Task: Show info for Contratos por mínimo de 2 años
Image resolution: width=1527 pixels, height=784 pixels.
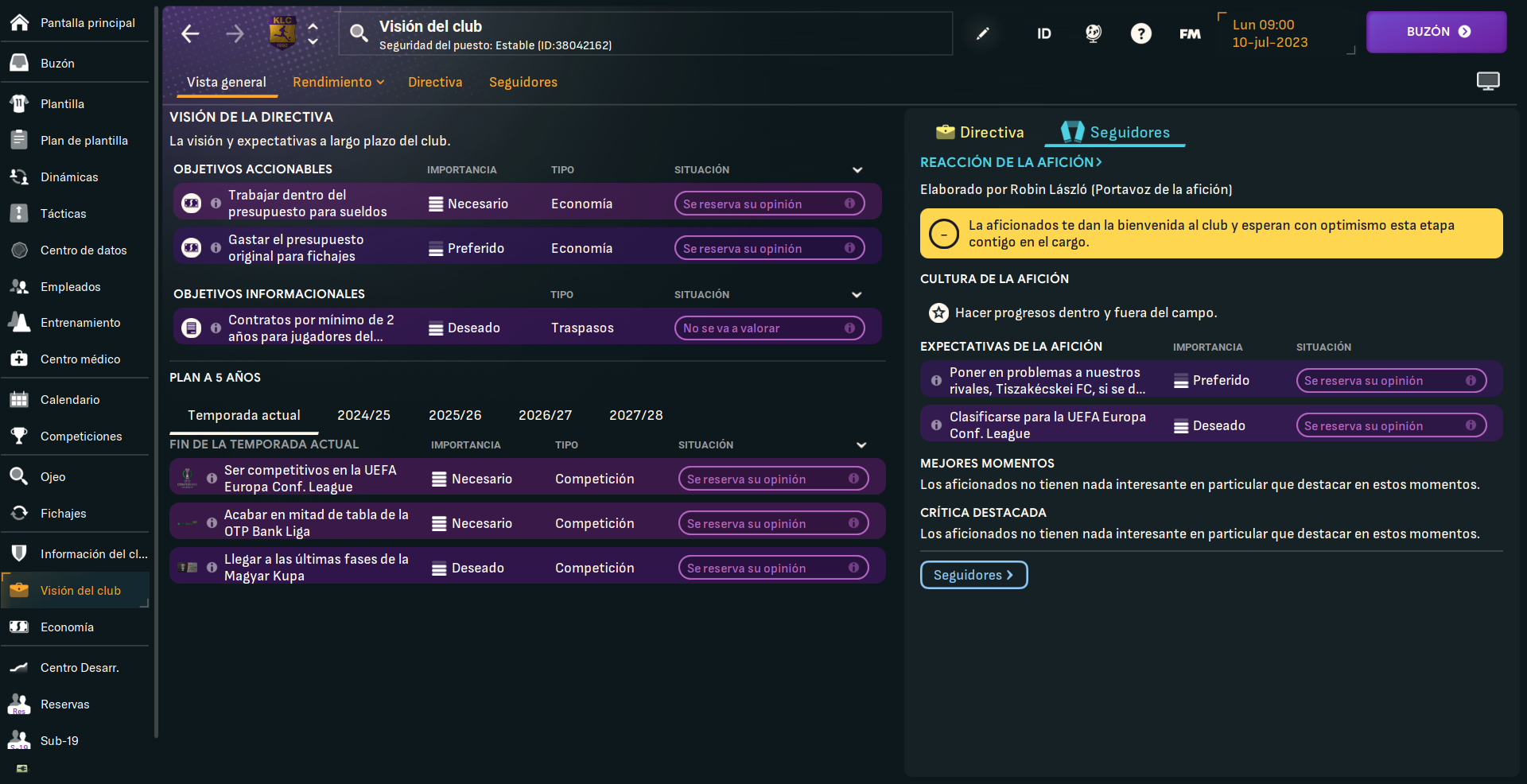Action: point(216,328)
